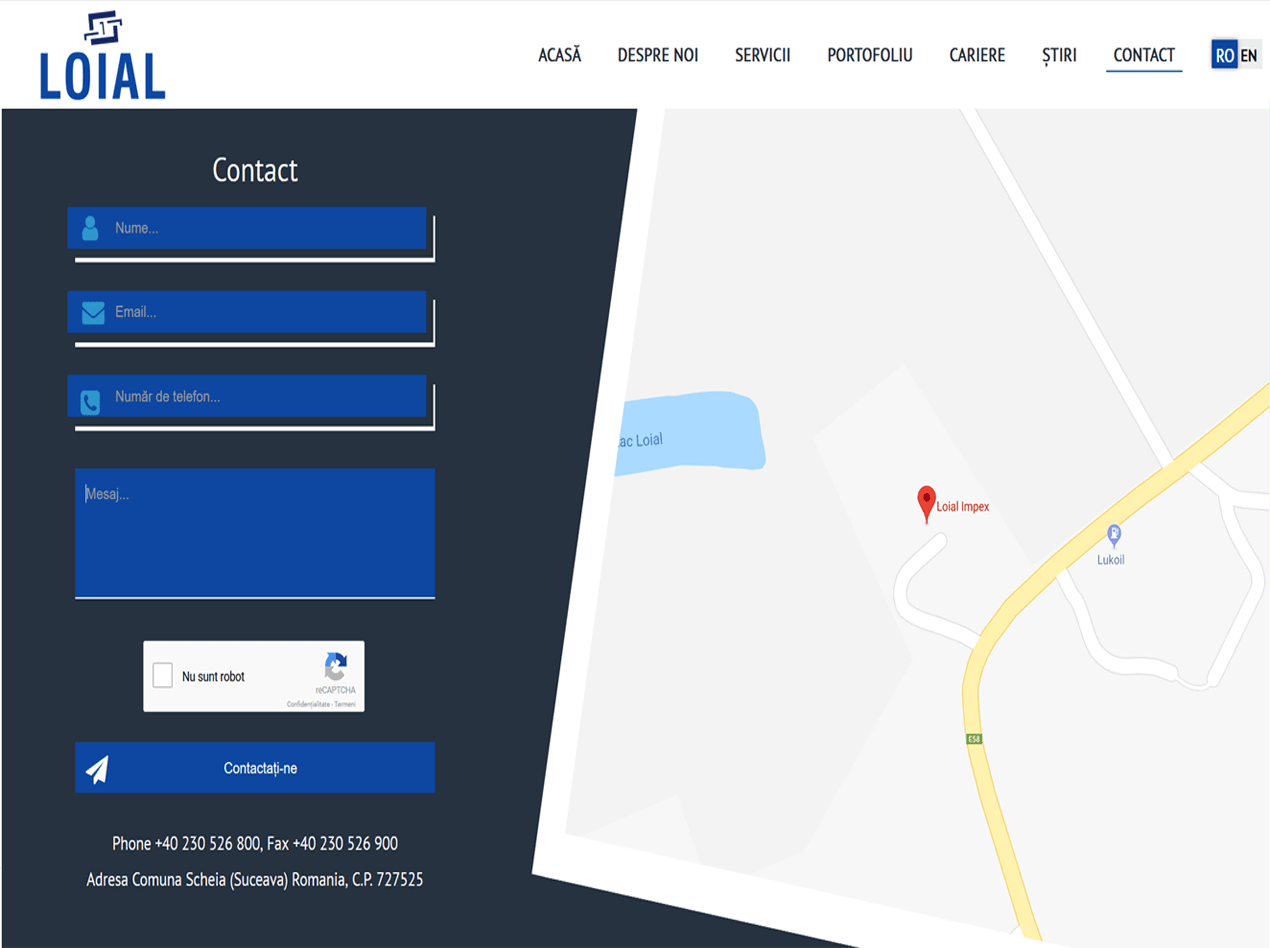1270x948 pixels.
Task: Open the SERVICII menu item
Action: (x=762, y=55)
